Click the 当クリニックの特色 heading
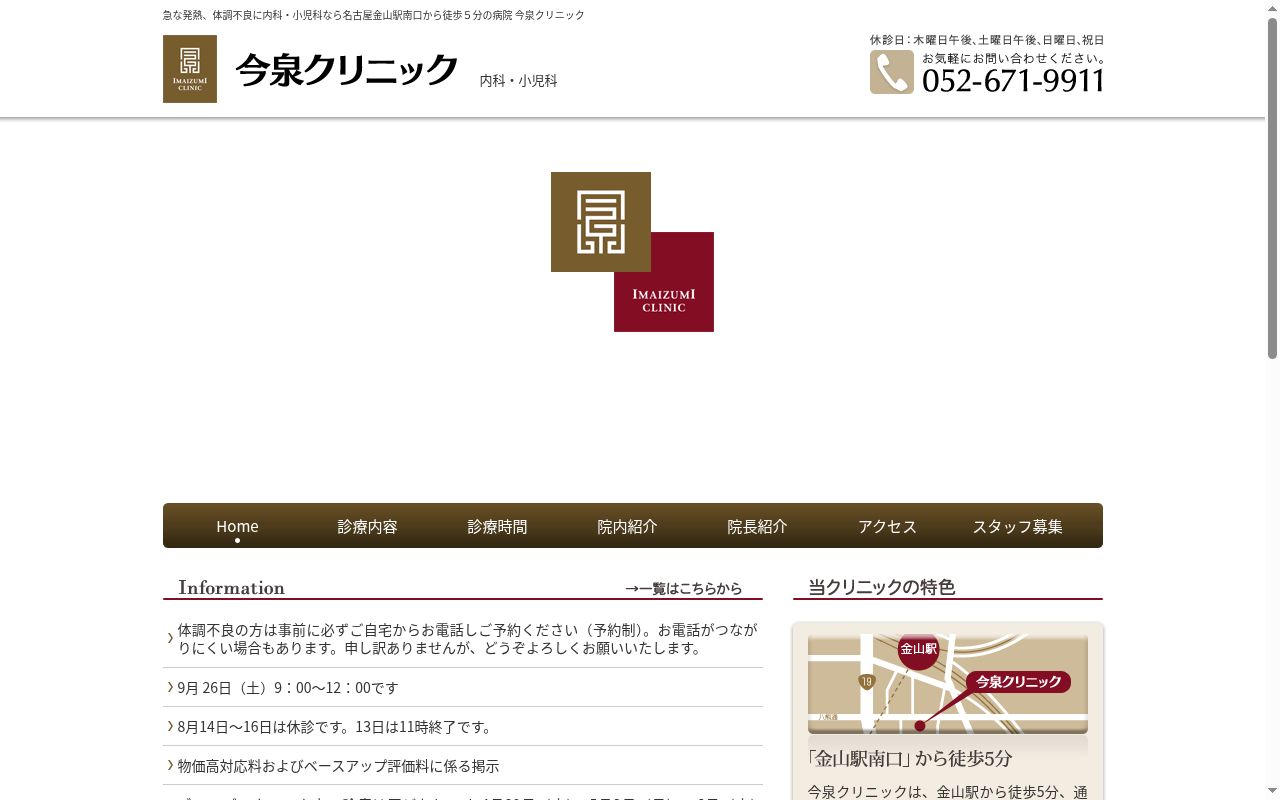Viewport: 1280px width, 800px height. [882, 587]
